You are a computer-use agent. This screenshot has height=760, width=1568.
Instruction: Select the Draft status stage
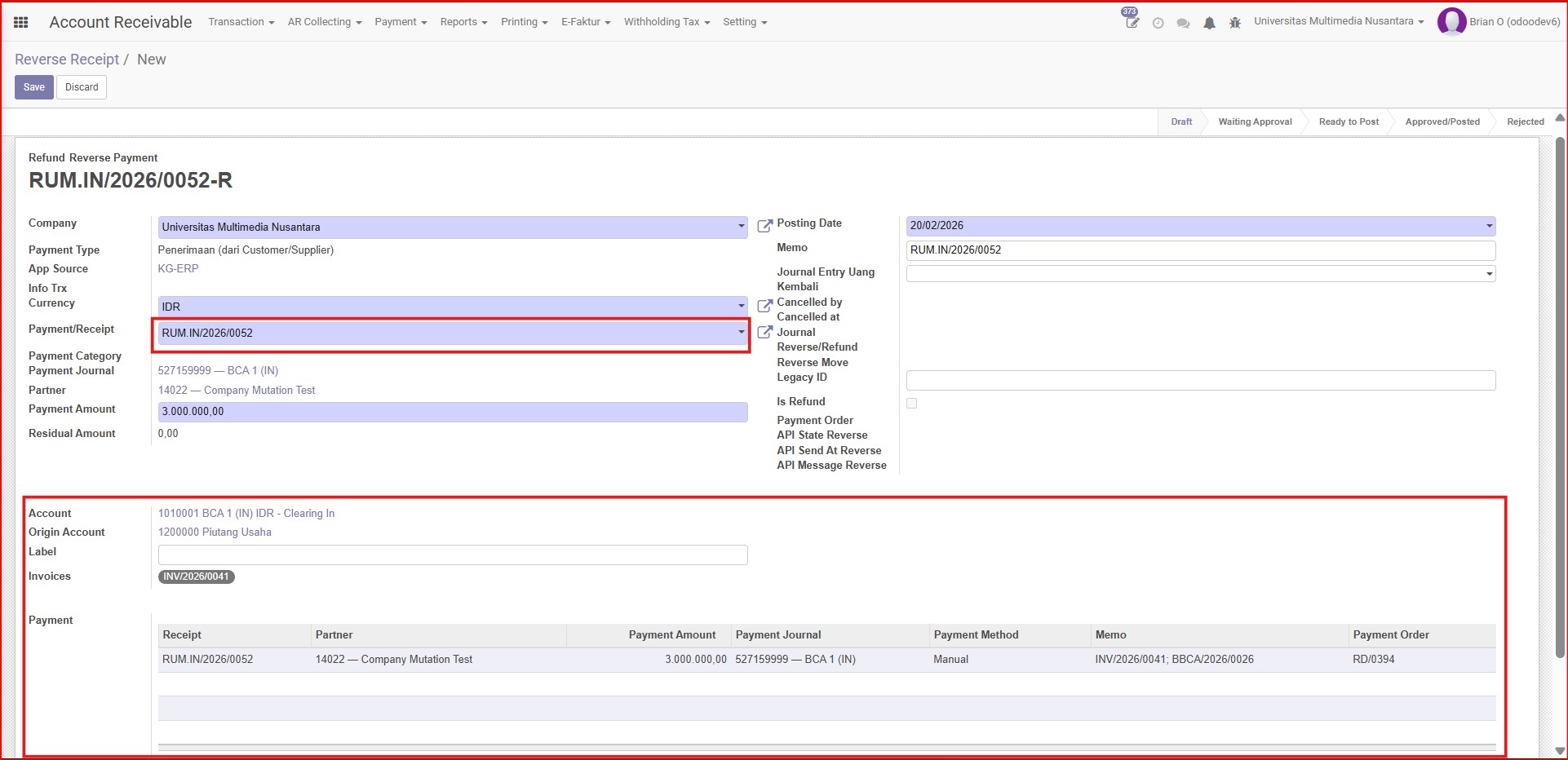point(1181,122)
